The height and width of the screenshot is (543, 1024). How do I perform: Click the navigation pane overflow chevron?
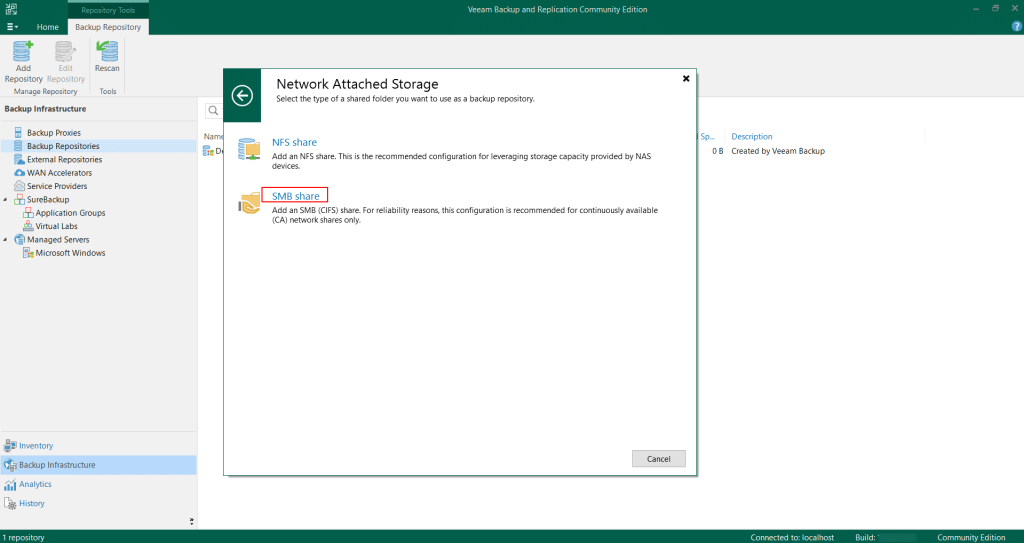click(x=191, y=521)
